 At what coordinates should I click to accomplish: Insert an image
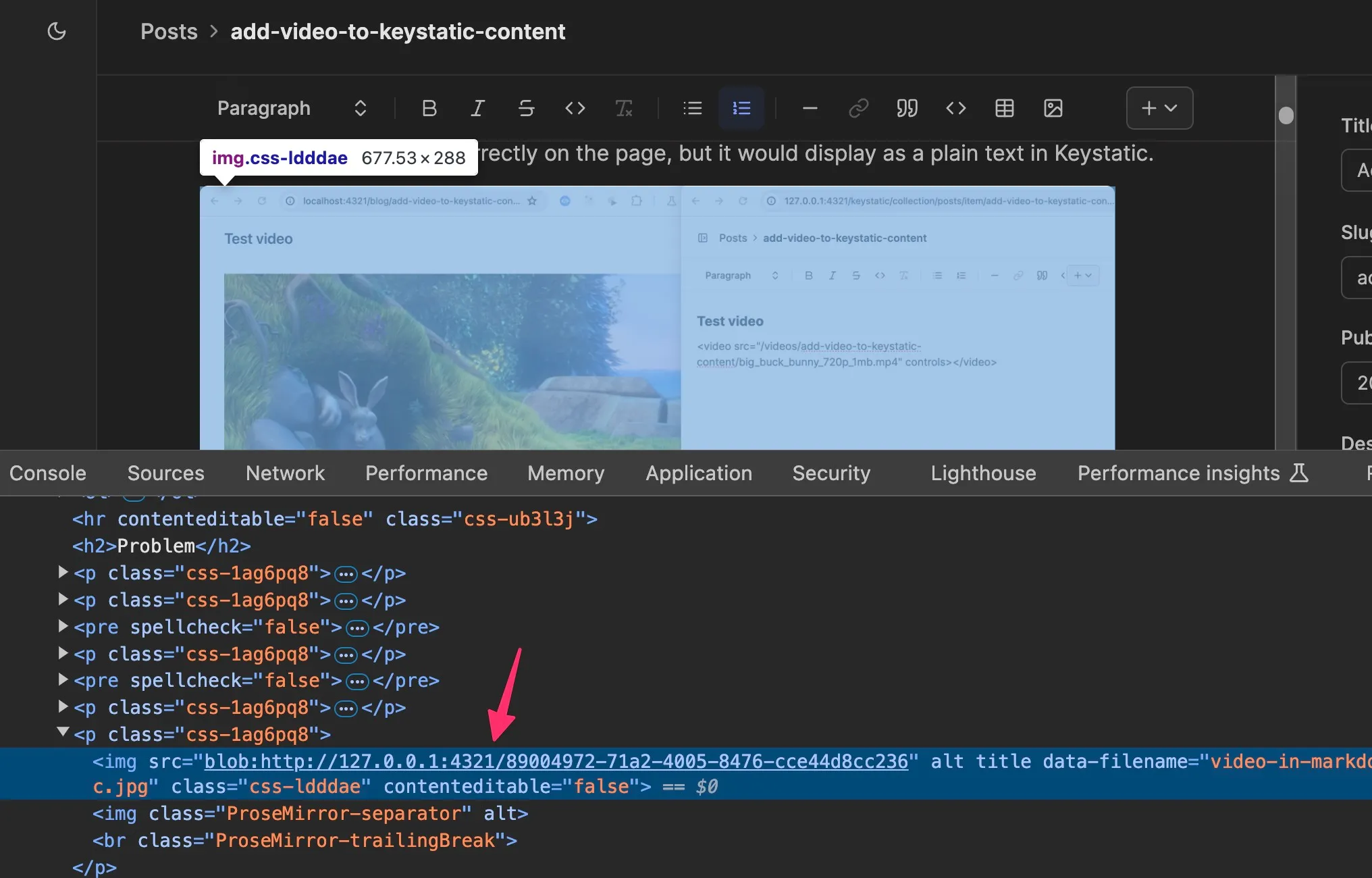tap(1053, 108)
